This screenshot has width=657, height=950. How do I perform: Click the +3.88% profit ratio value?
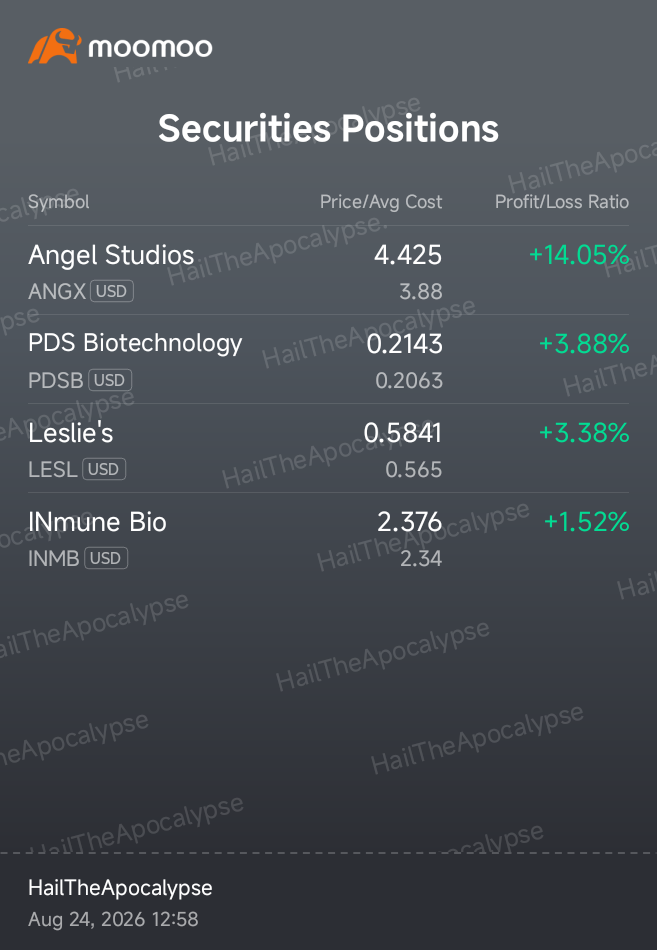[584, 344]
